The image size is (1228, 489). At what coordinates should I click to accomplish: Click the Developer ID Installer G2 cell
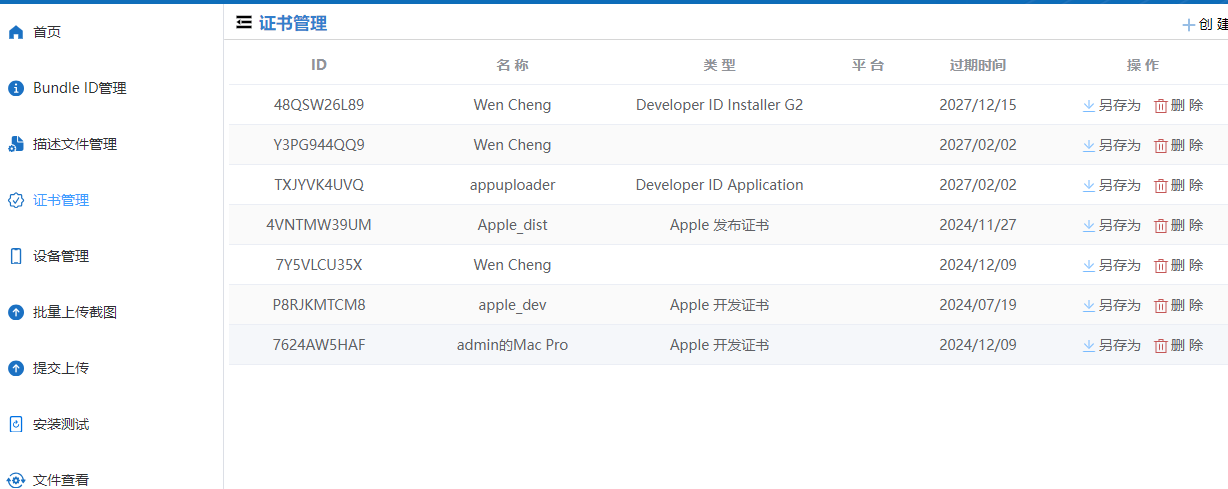pos(720,105)
